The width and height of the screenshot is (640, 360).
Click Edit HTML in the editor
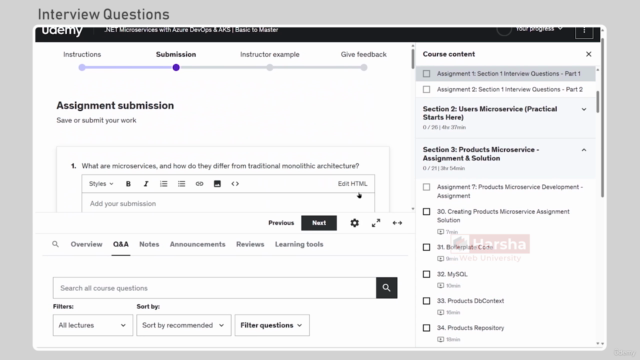tap(353, 184)
